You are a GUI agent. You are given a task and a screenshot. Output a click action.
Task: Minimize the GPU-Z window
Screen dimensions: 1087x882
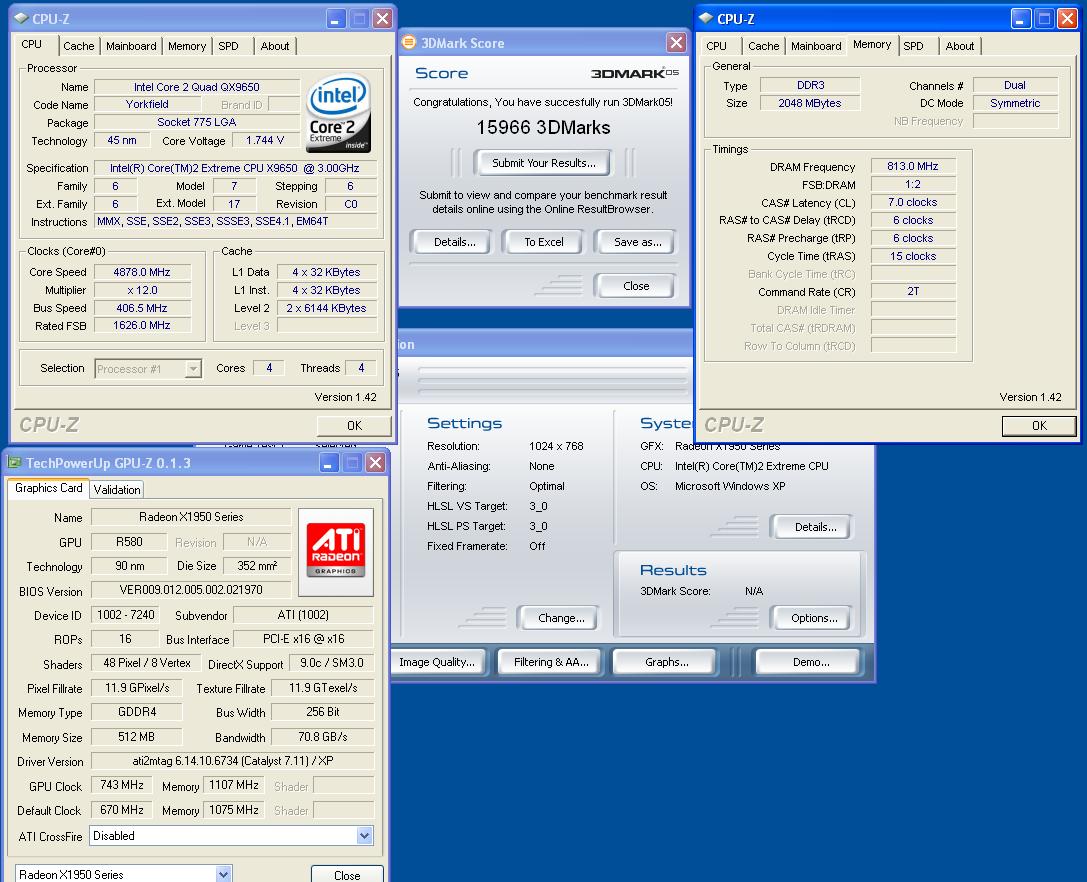(329, 462)
